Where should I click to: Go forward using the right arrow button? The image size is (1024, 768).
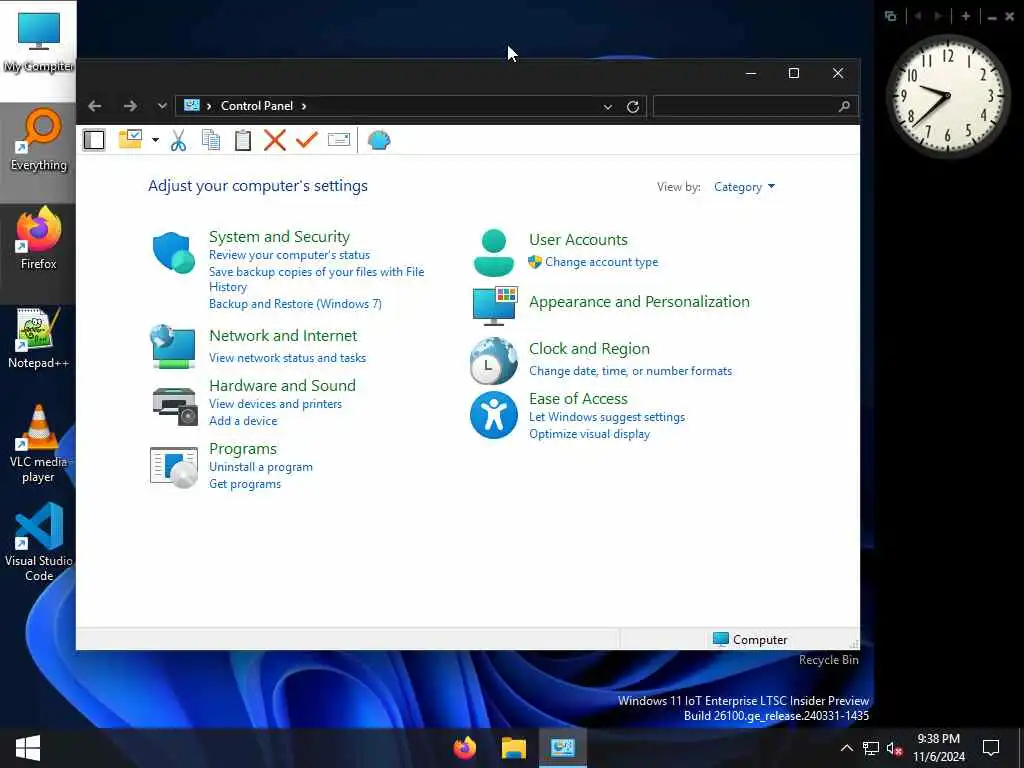coord(130,106)
